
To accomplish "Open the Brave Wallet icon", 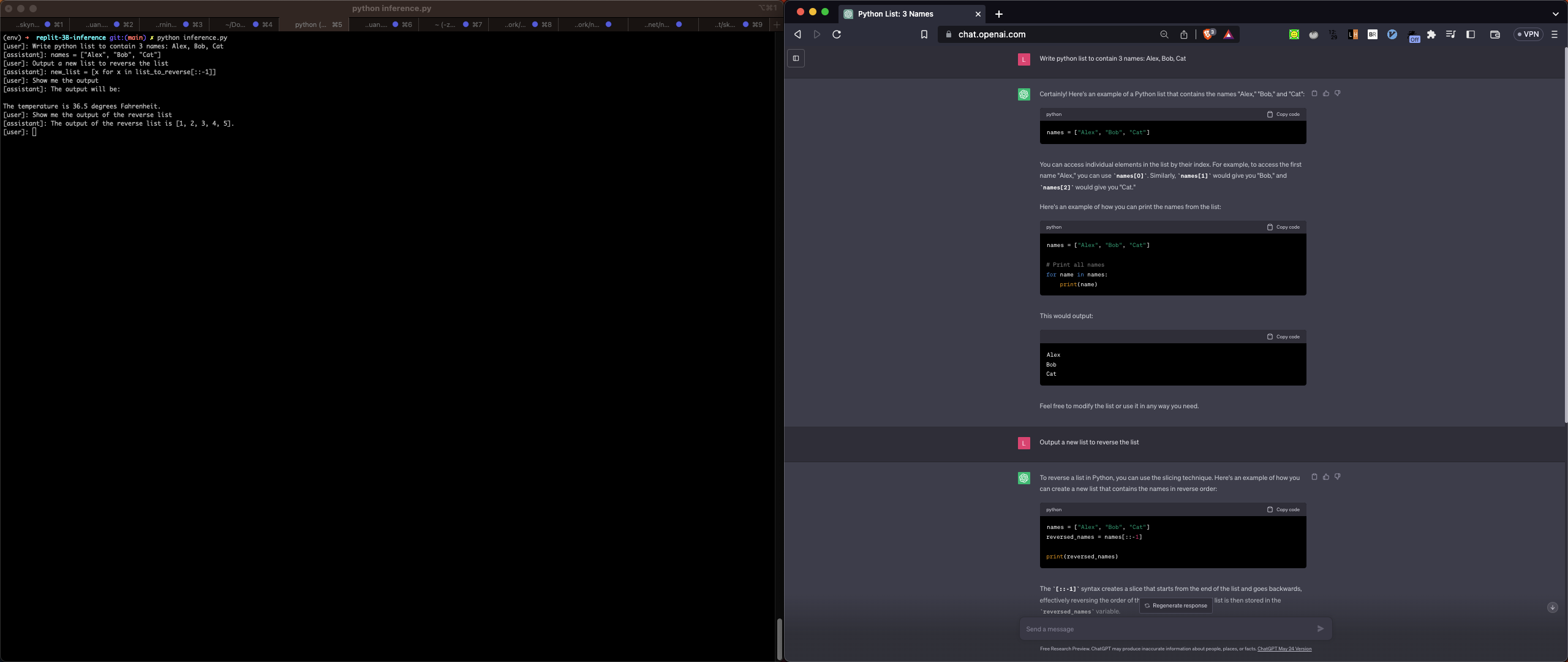I will pyautogui.click(x=1494, y=34).
